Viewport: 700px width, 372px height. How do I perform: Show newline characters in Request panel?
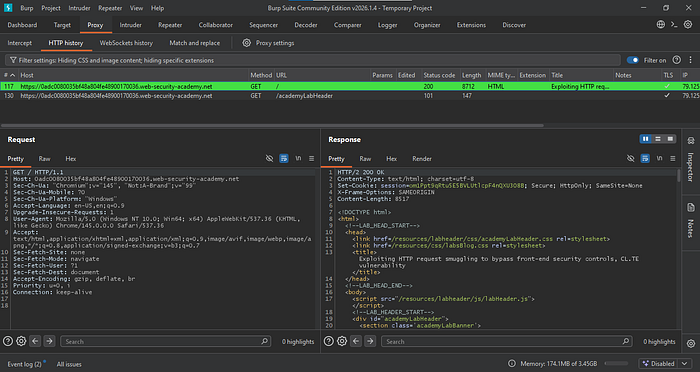tap(298, 159)
